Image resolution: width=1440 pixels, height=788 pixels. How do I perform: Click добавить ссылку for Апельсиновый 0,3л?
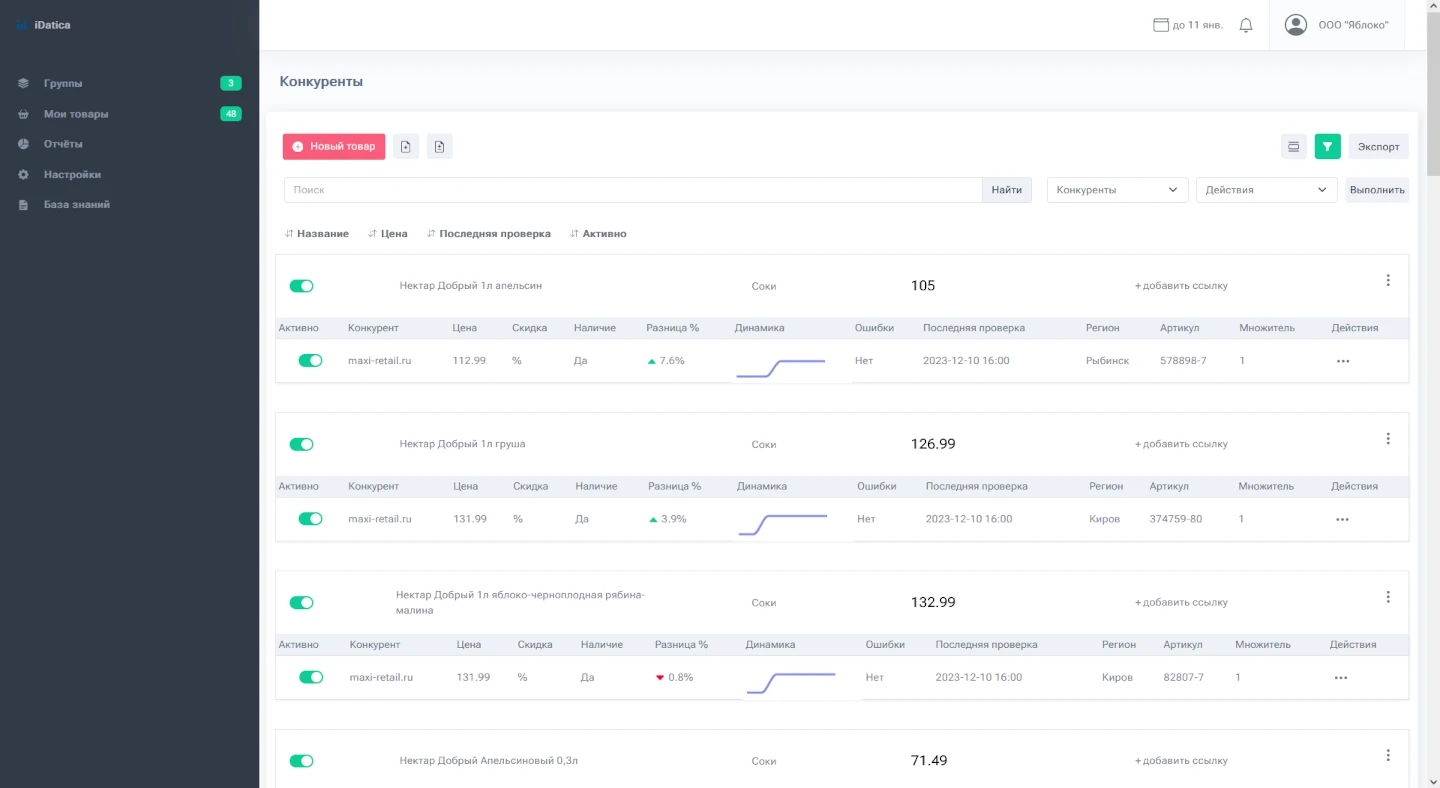pos(1181,761)
